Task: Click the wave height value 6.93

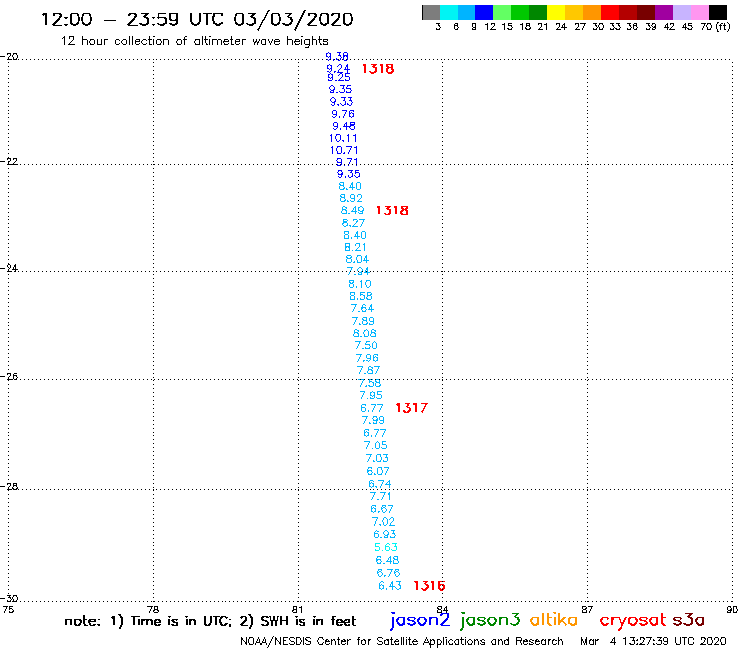Action: 385,534
